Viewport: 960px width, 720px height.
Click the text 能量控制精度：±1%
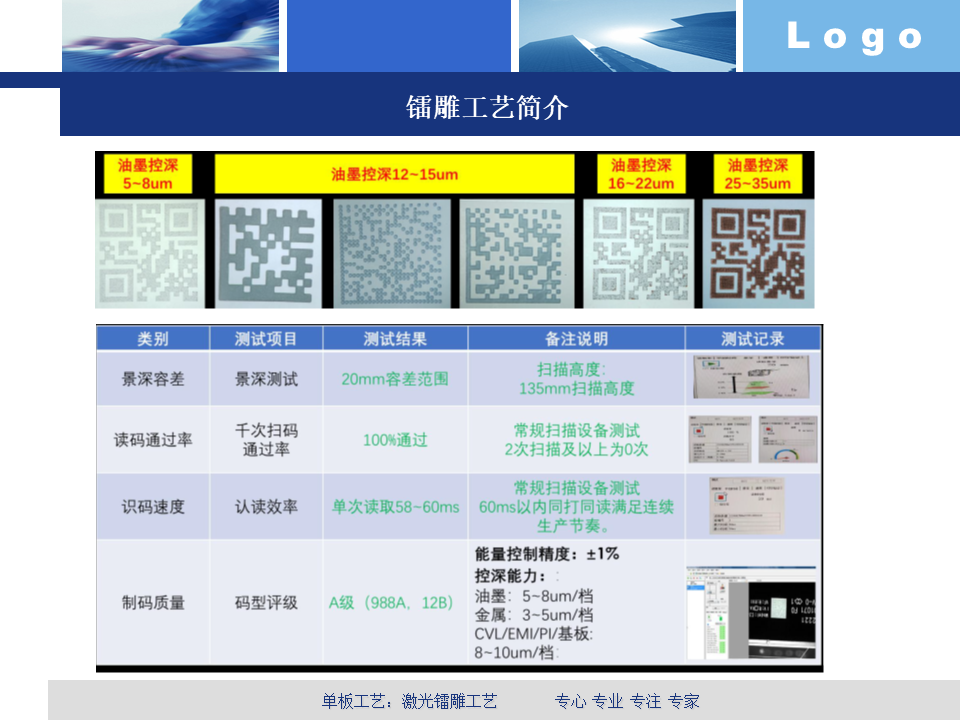pyautogui.click(x=547, y=554)
